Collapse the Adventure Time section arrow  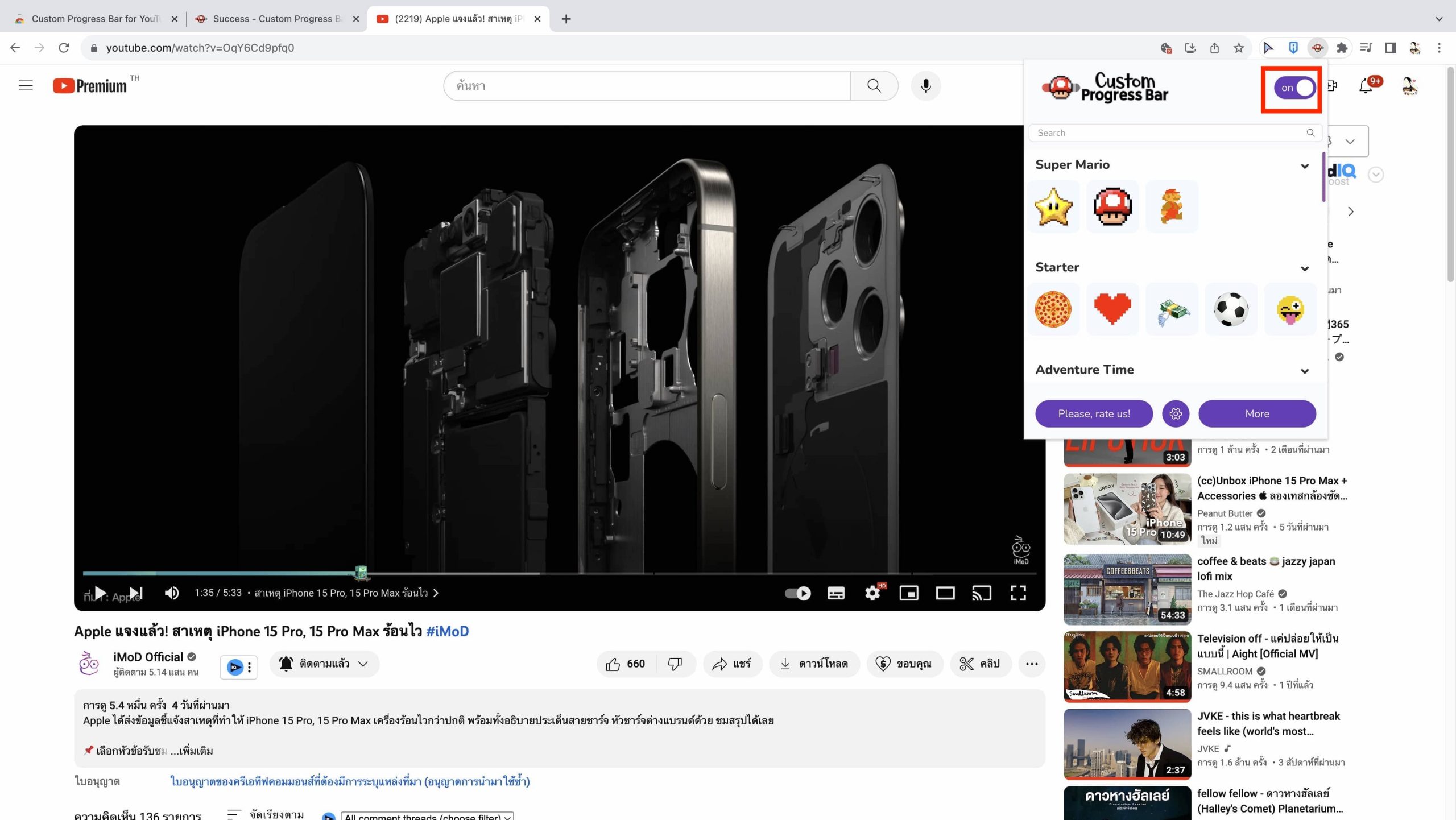point(1304,371)
